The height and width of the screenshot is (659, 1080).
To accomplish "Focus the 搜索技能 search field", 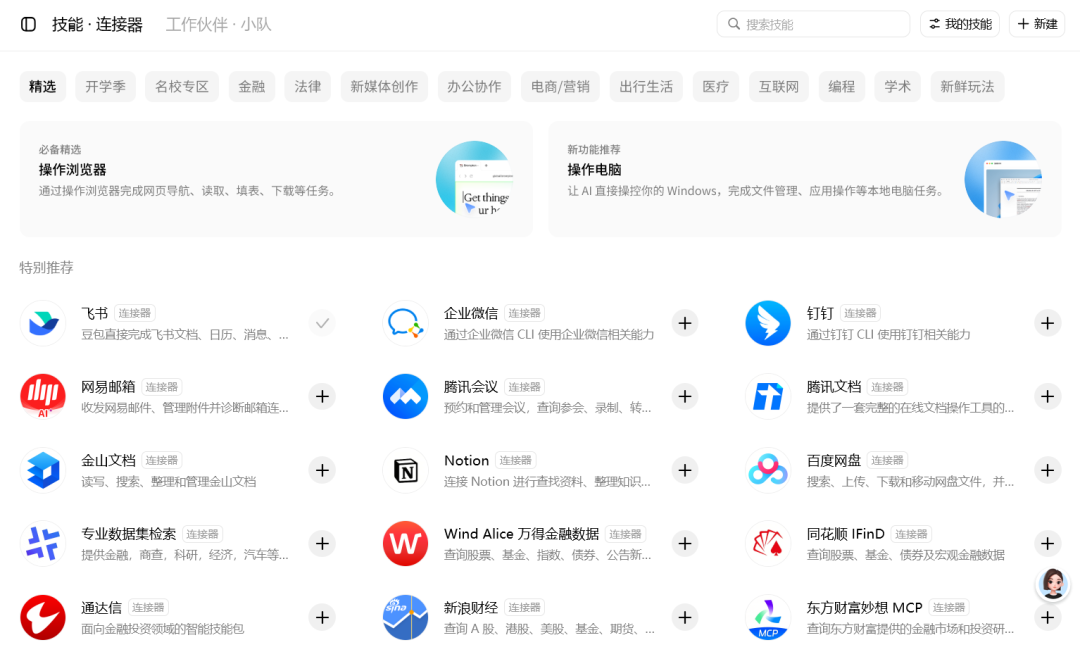I will (x=813, y=24).
